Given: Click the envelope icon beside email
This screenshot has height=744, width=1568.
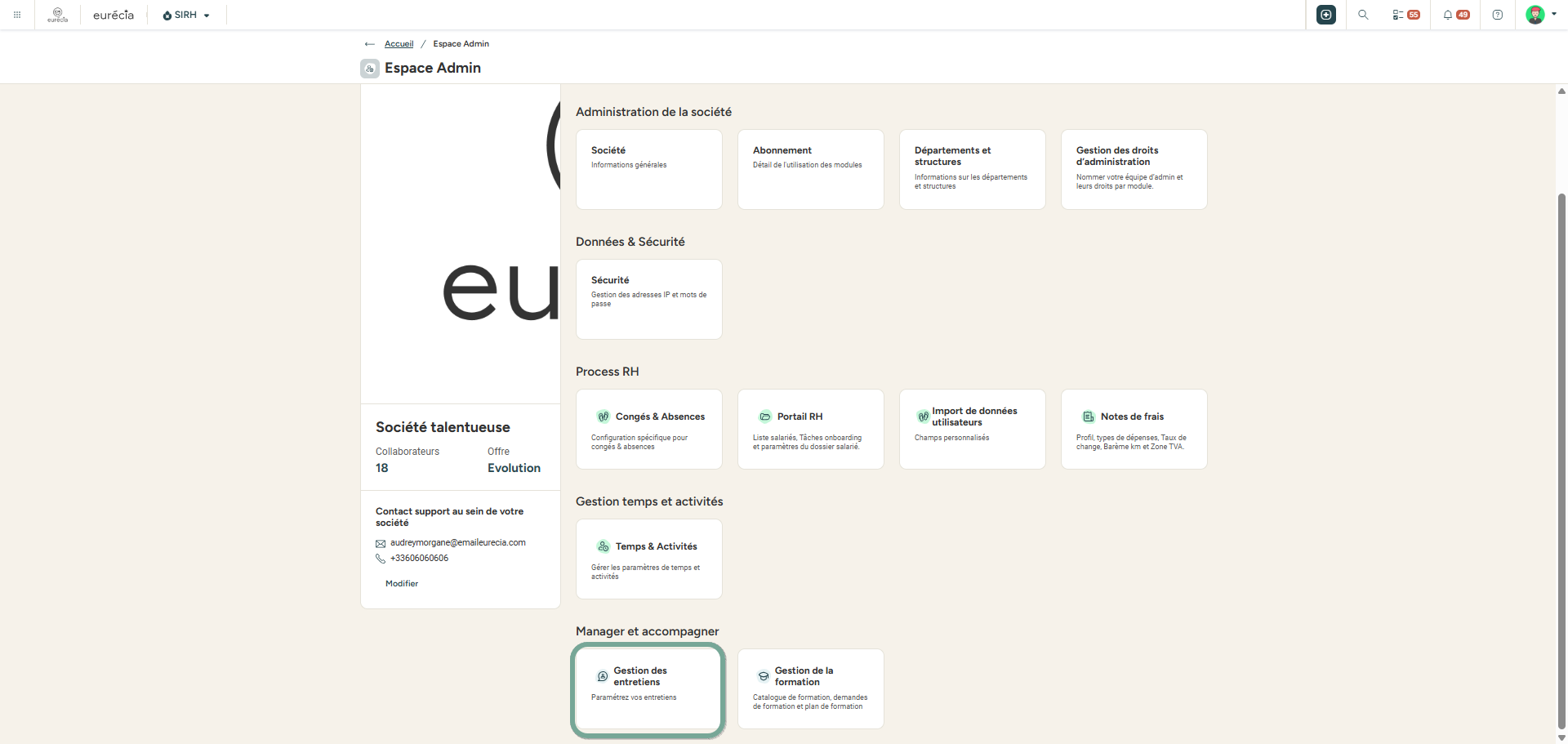Looking at the screenshot, I should (381, 543).
